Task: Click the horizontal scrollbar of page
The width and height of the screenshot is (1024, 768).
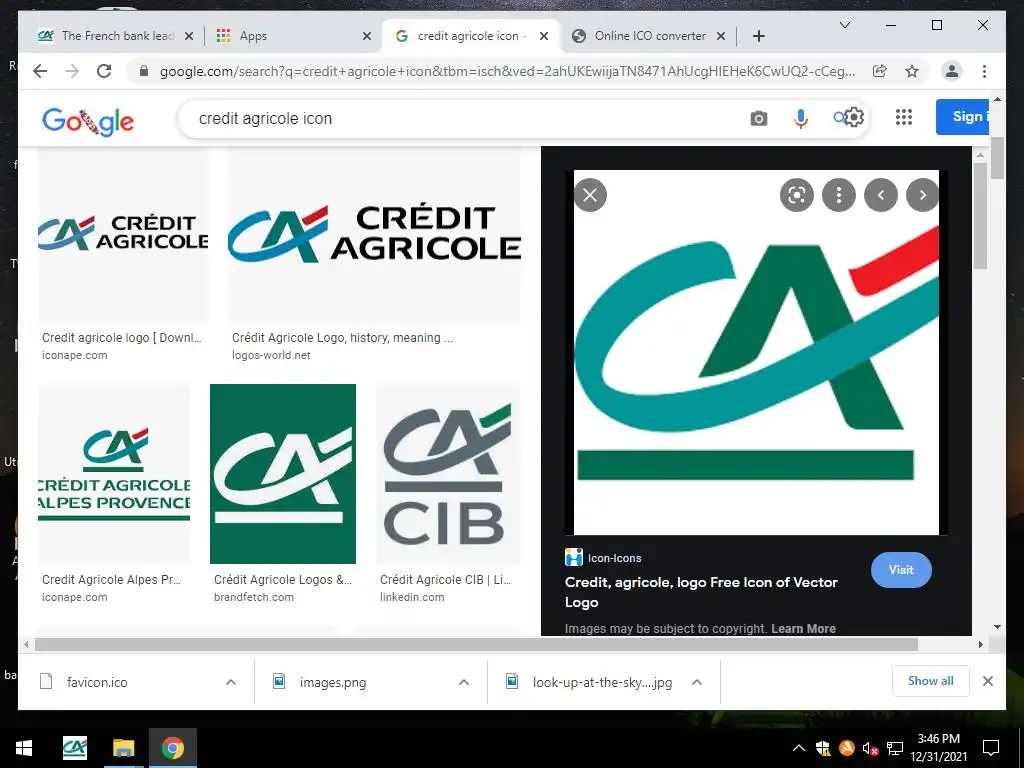Action: [x=476, y=645]
